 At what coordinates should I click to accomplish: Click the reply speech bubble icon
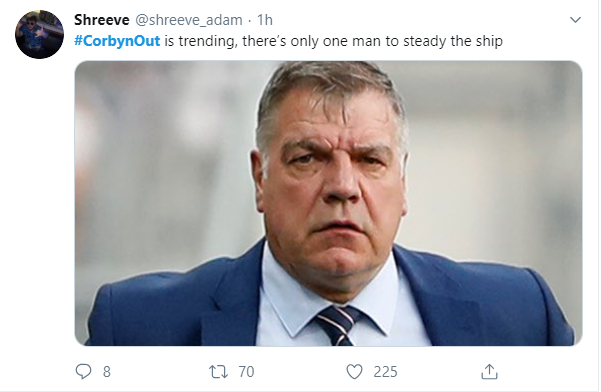point(83,371)
